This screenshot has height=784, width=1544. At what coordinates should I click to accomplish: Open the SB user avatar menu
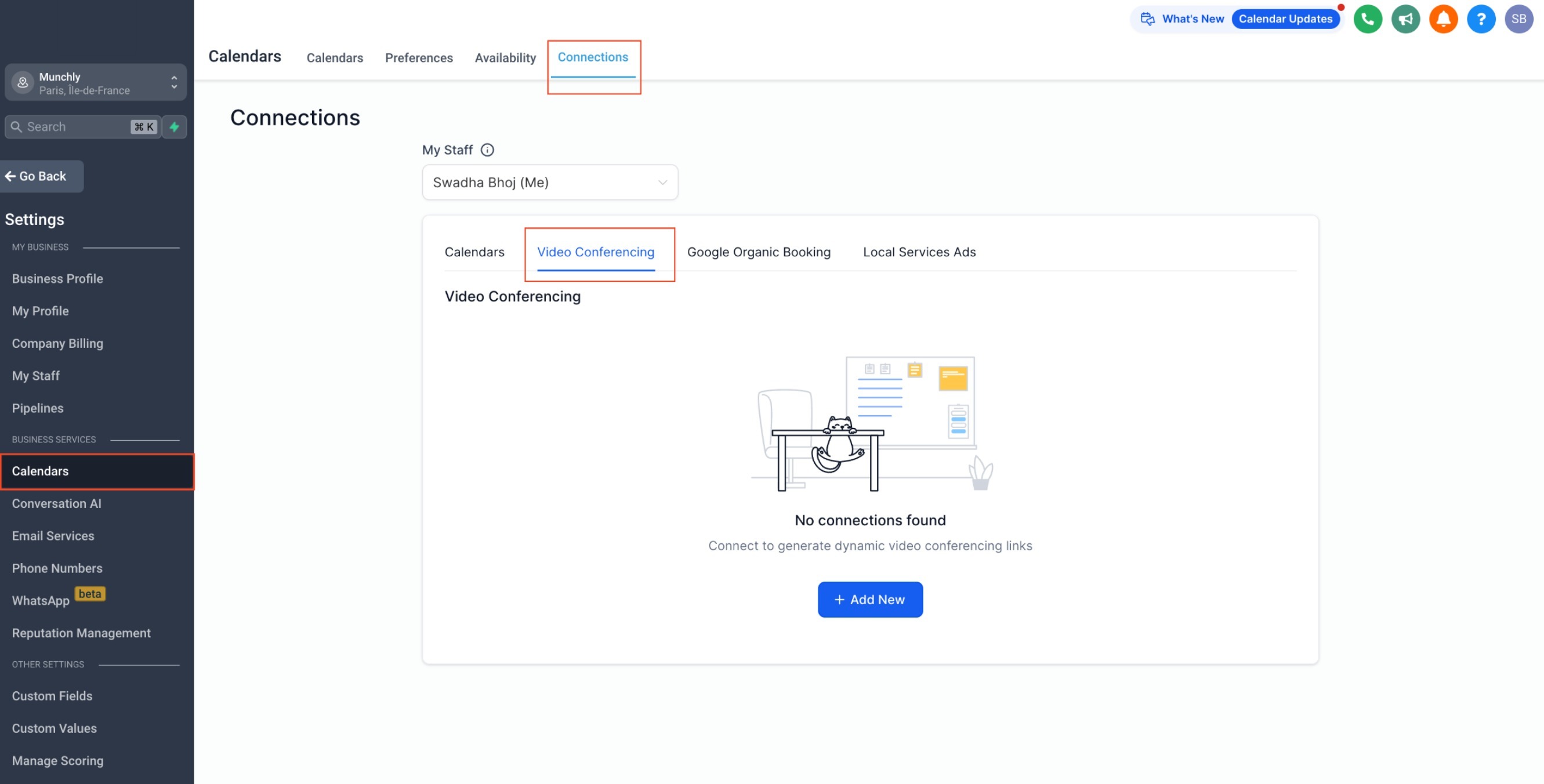(x=1519, y=19)
